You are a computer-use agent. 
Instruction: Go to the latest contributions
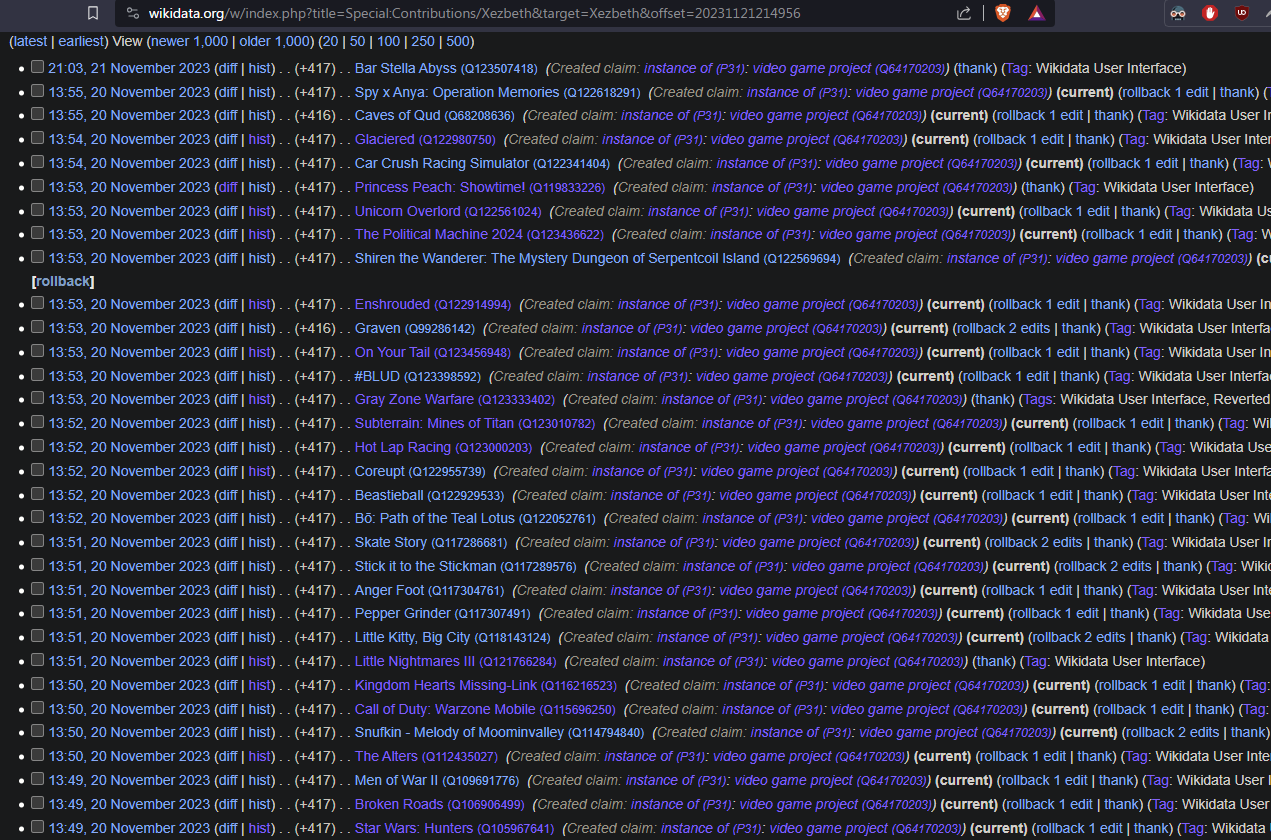pos(29,41)
